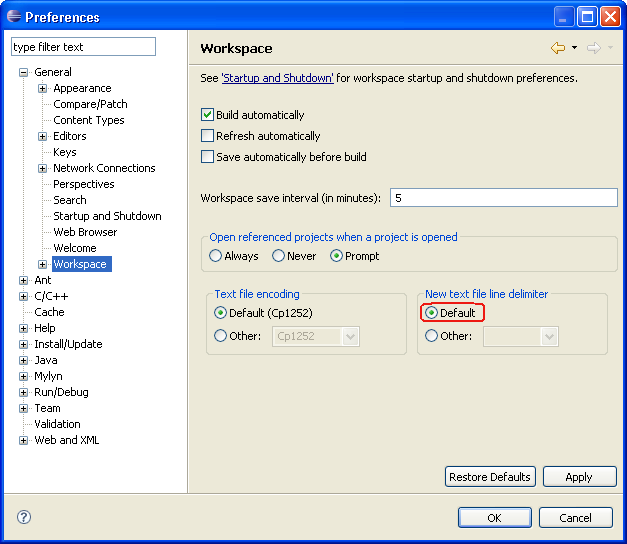
Task: Expand the Run/Debug category
Action: [x=24, y=392]
